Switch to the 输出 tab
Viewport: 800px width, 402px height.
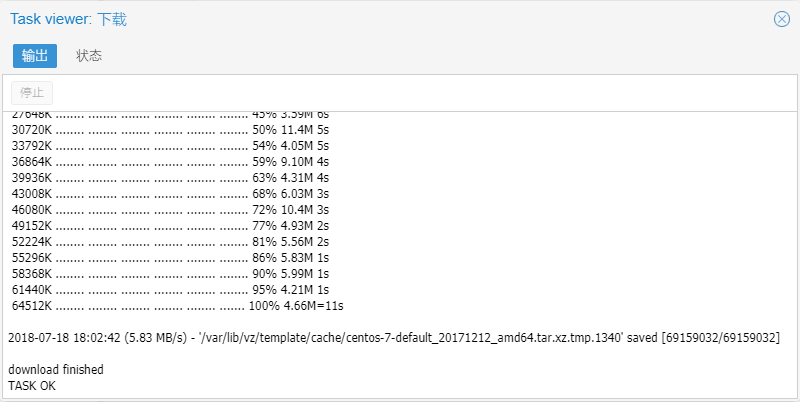(x=34, y=56)
